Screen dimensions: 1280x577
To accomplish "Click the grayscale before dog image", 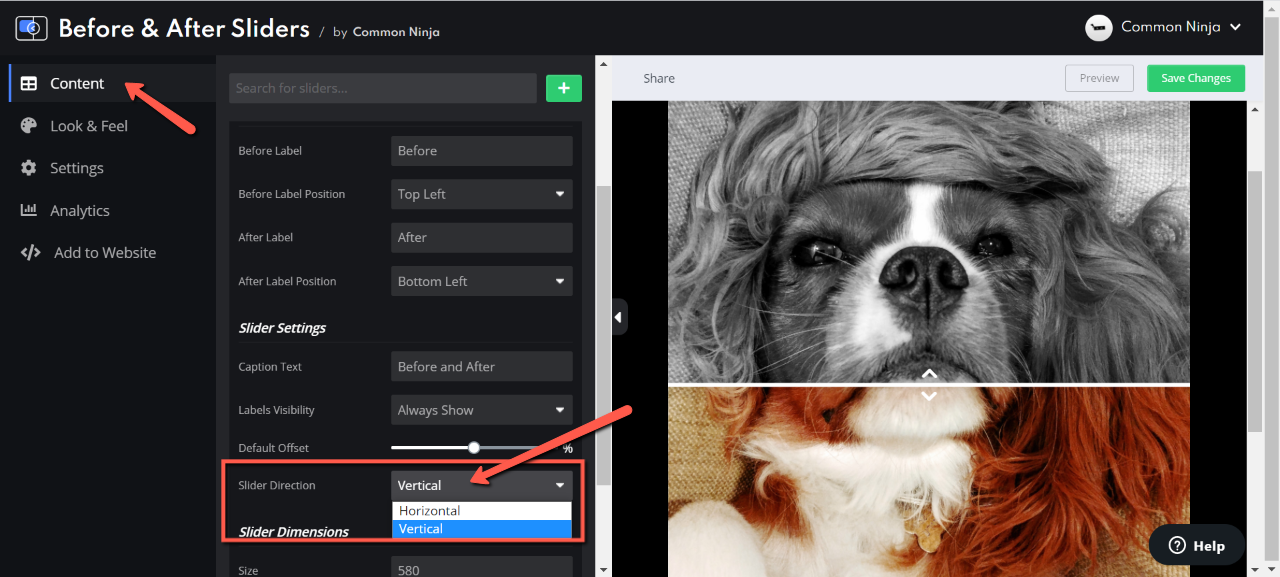I will [x=929, y=240].
